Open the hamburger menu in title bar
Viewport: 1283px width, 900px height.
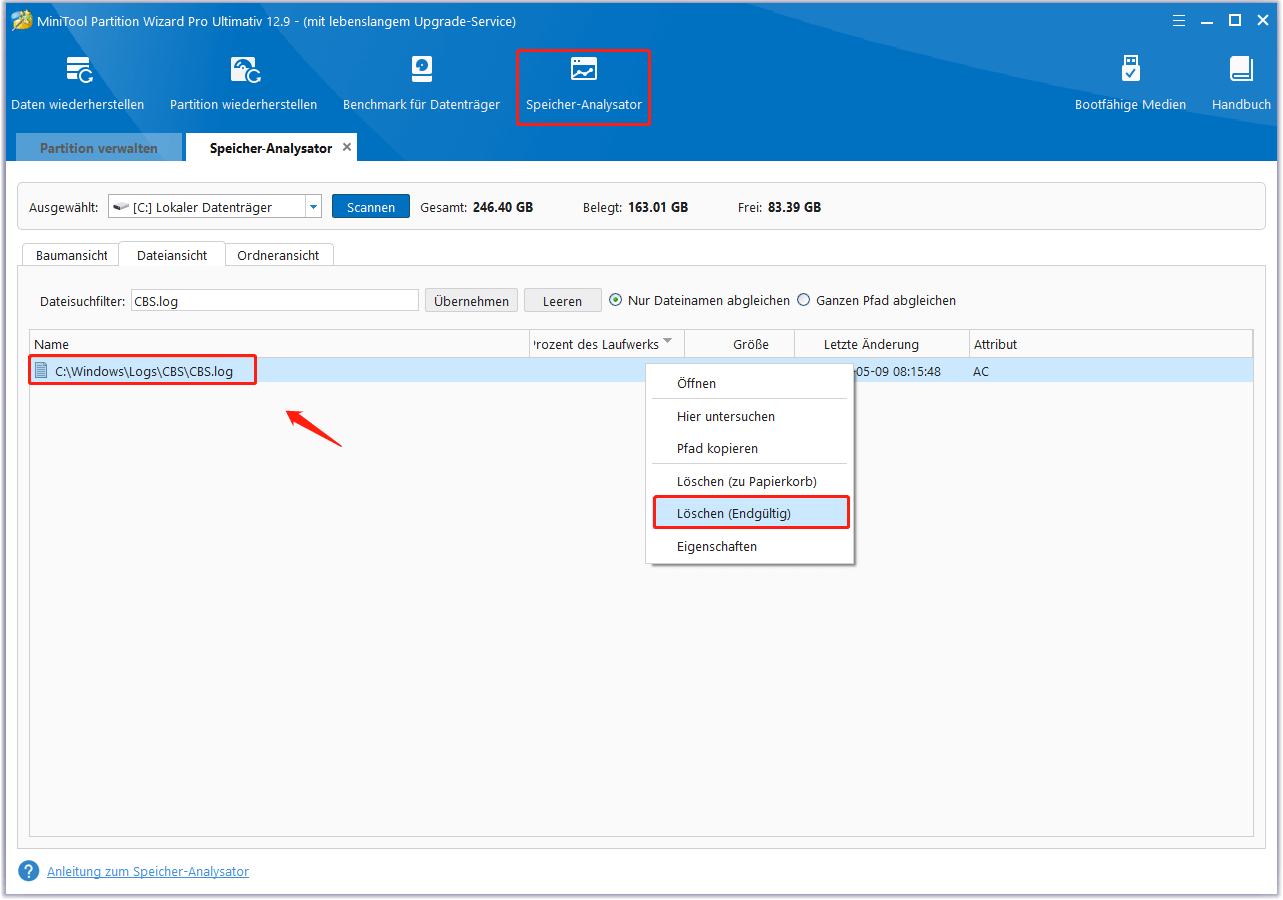pyautogui.click(x=1180, y=20)
